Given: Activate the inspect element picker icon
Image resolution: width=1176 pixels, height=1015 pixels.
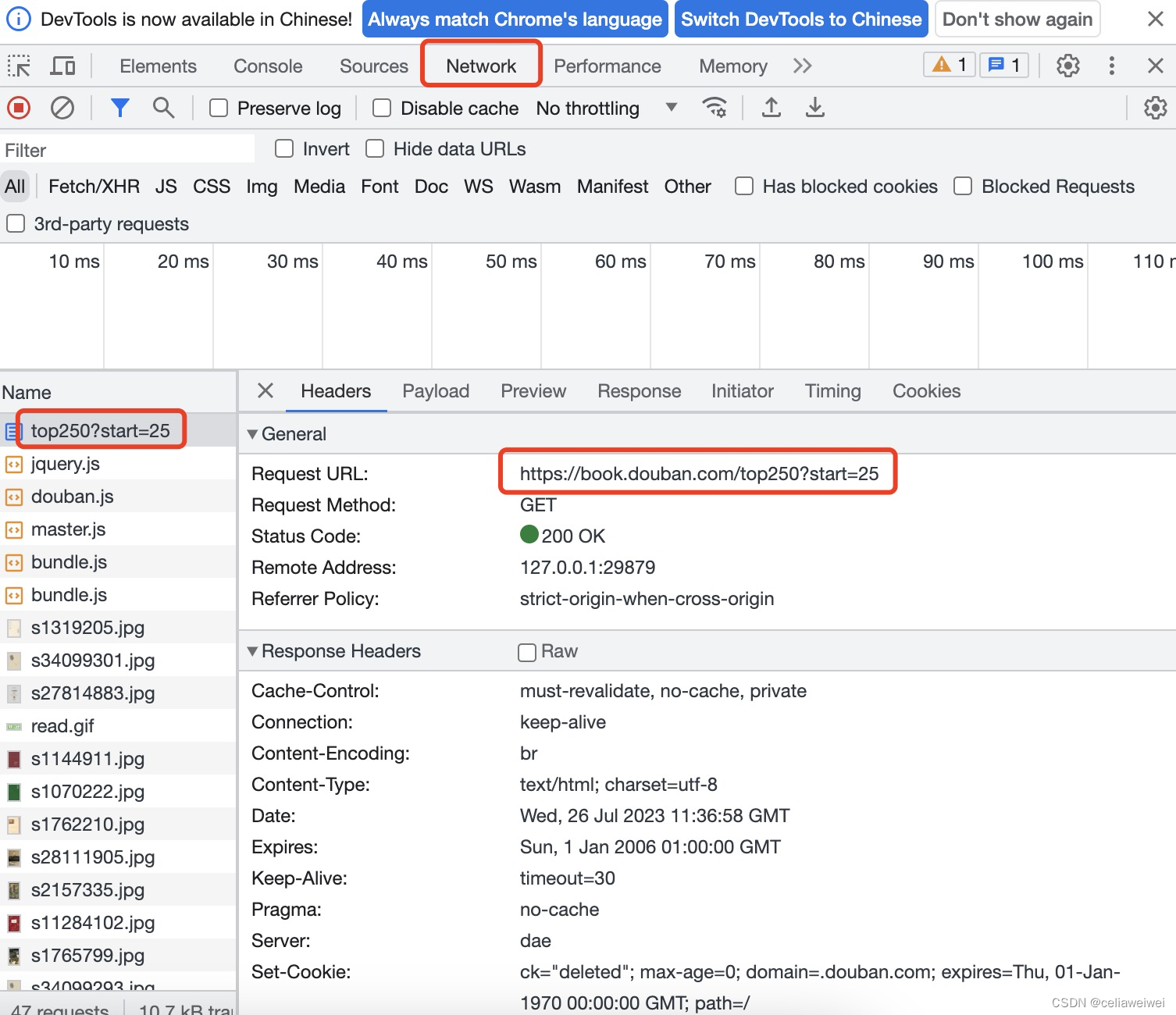Looking at the screenshot, I should 19,66.
